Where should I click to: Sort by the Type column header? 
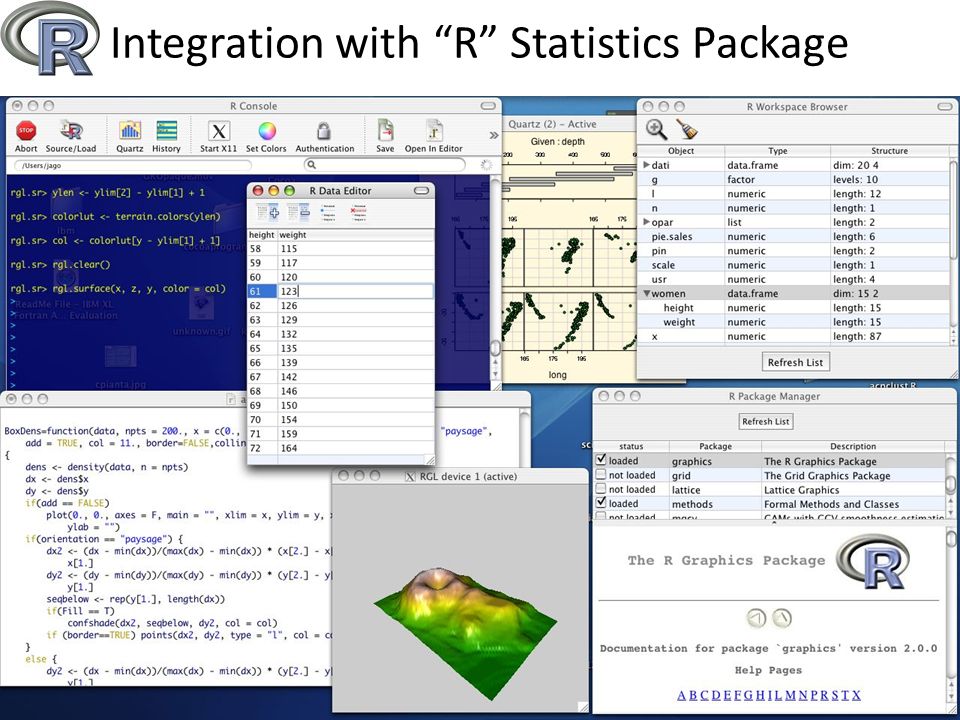(778, 151)
